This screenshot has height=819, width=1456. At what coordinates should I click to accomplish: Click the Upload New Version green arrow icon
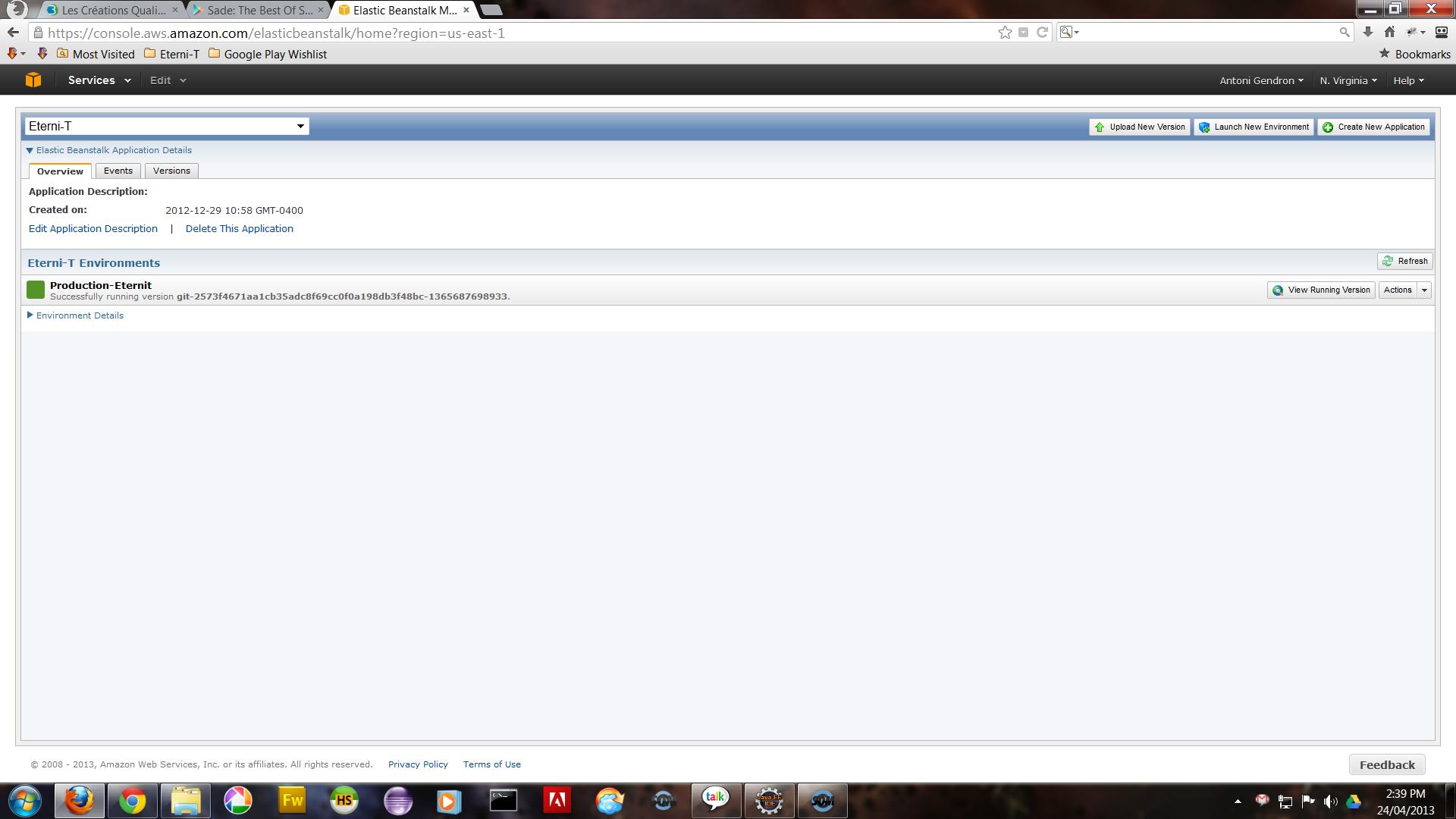[x=1100, y=127]
